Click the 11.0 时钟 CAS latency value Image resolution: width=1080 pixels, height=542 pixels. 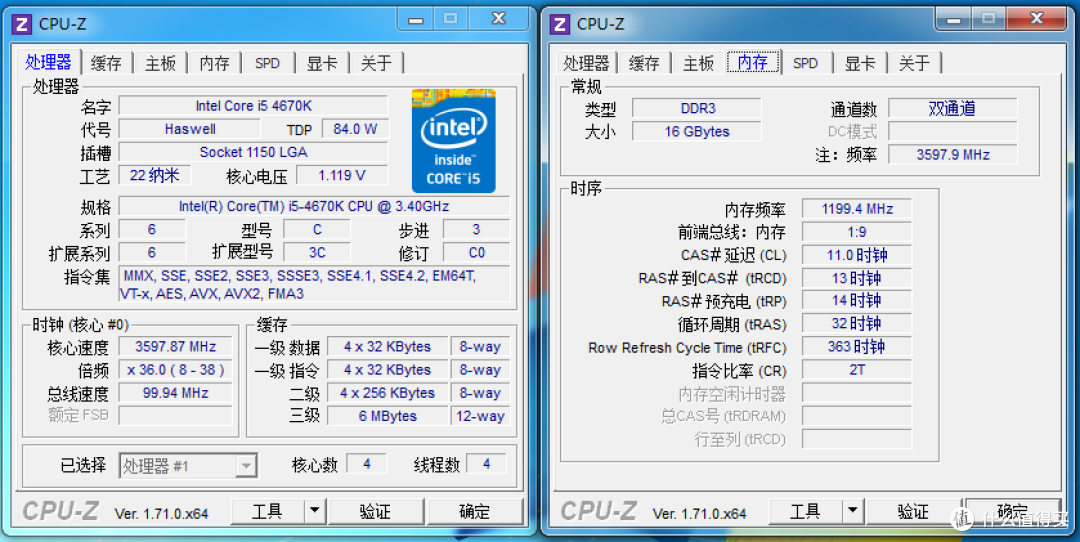point(857,255)
